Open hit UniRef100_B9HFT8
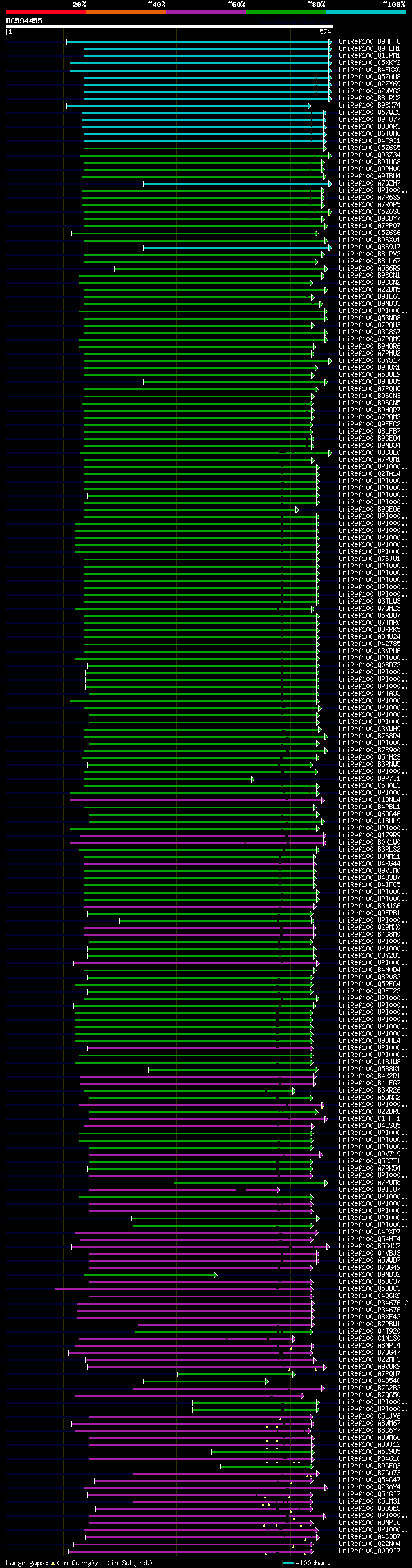This screenshot has width=412, height=1568. [370, 42]
